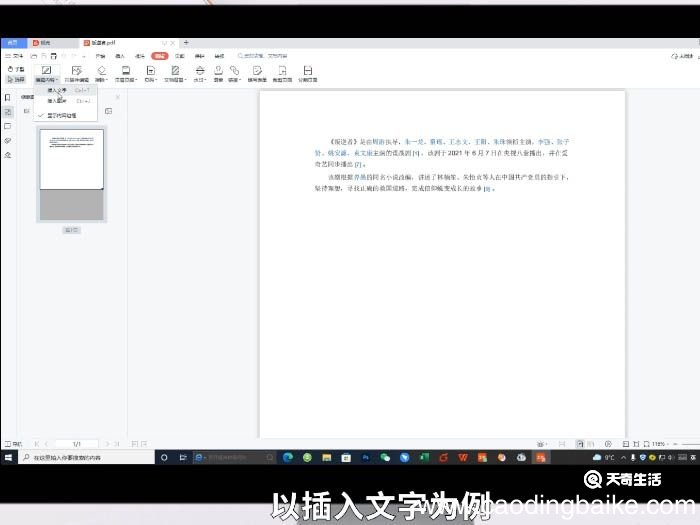Image resolution: width=700 pixels, height=525 pixels.
Task: Choose Insert Picture from dropdown menu
Action: pos(65,101)
